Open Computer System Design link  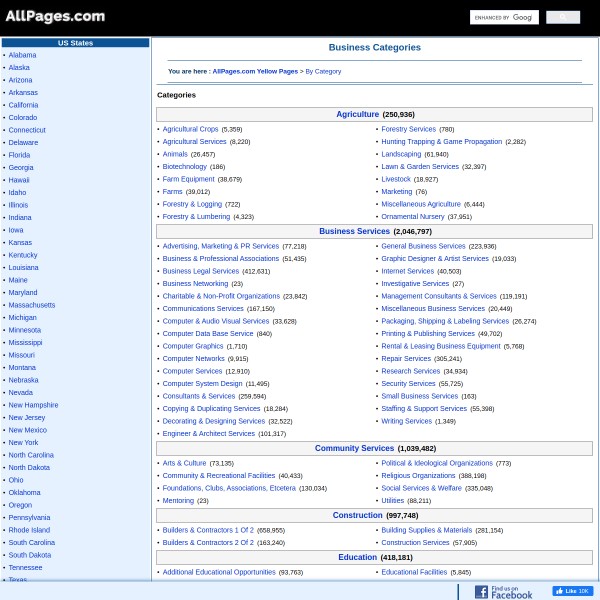point(202,383)
